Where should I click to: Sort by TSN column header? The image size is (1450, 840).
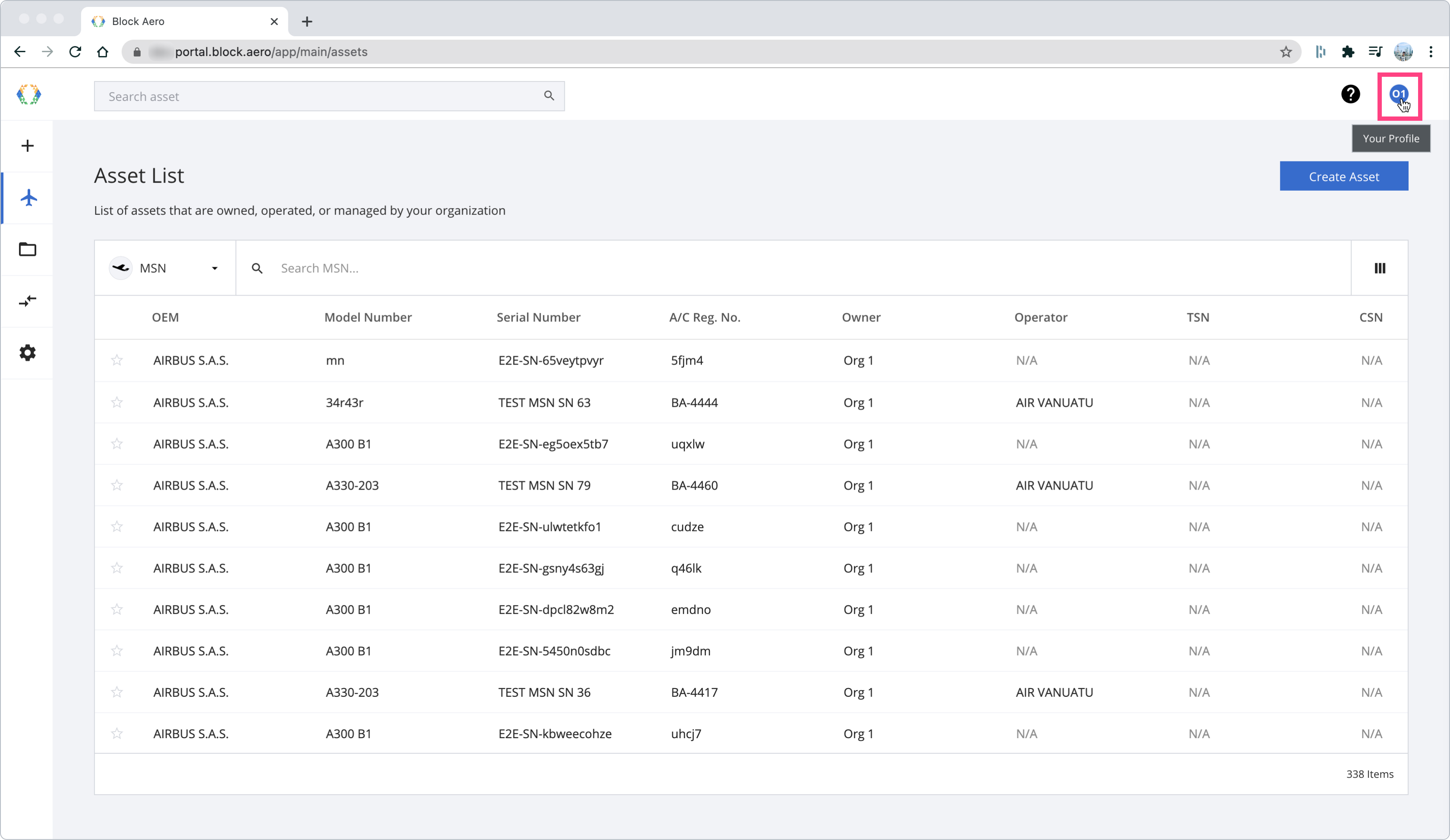pos(1198,317)
